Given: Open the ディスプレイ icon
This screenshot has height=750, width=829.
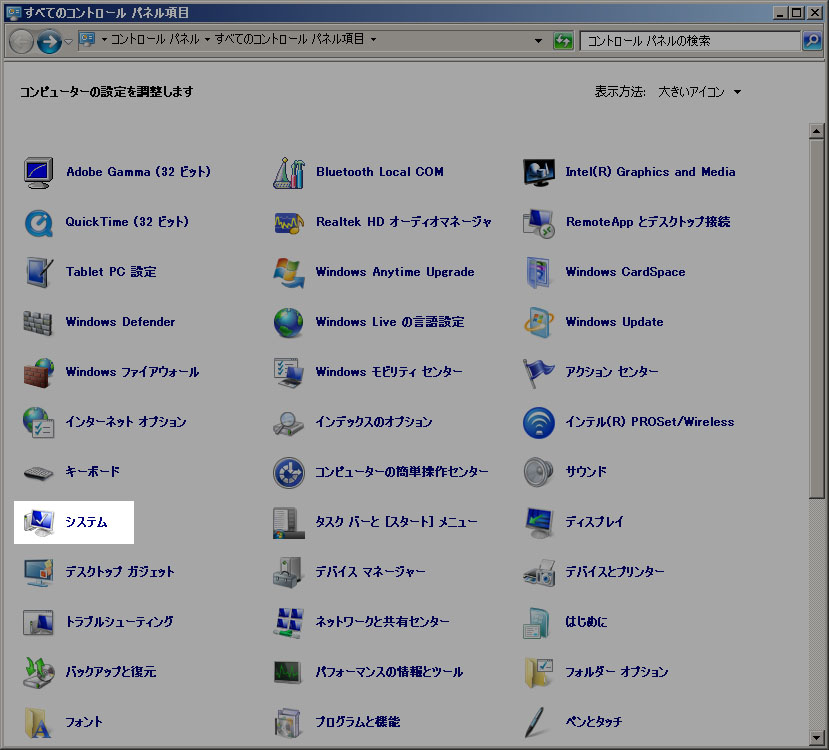Looking at the screenshot, I should click(x=539, y=522).
